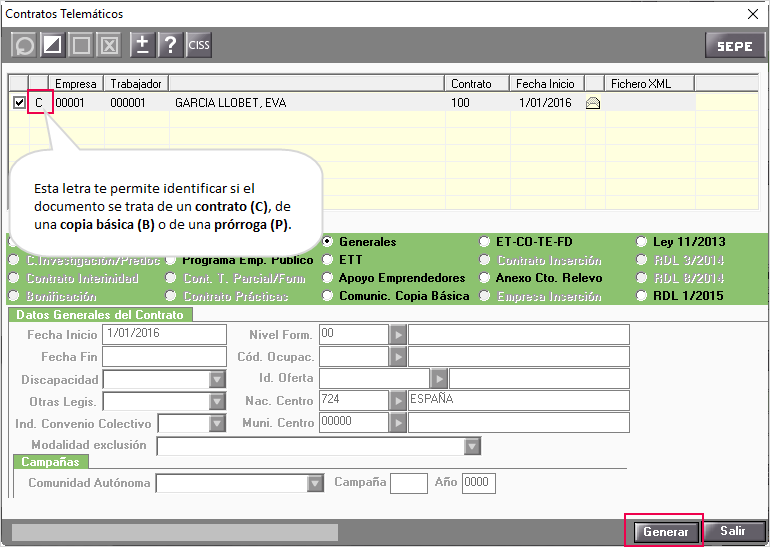Choose the Comunic. Copia Básica option

click(x=328, y=296)
